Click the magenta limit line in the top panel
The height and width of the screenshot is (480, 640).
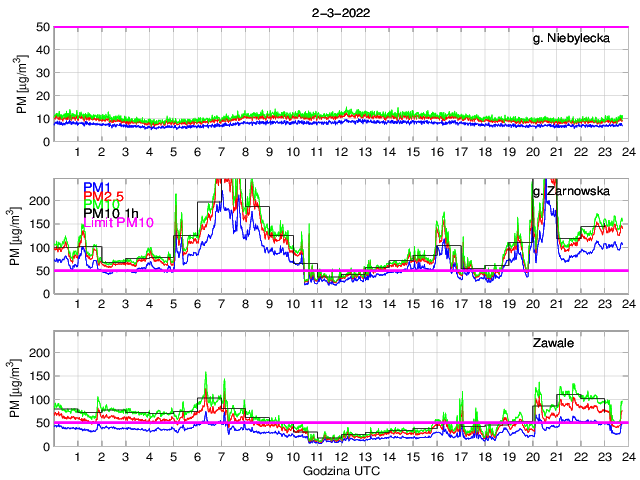pos(340,27)
